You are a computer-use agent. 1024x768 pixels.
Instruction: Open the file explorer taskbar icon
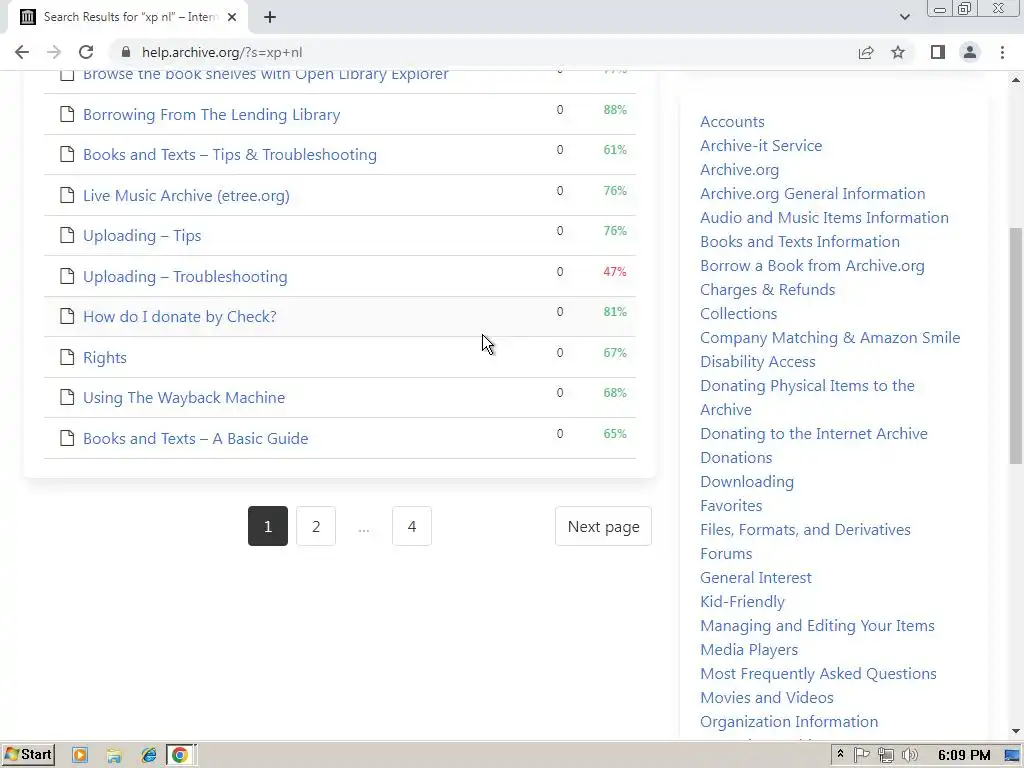tap(114, 755)
